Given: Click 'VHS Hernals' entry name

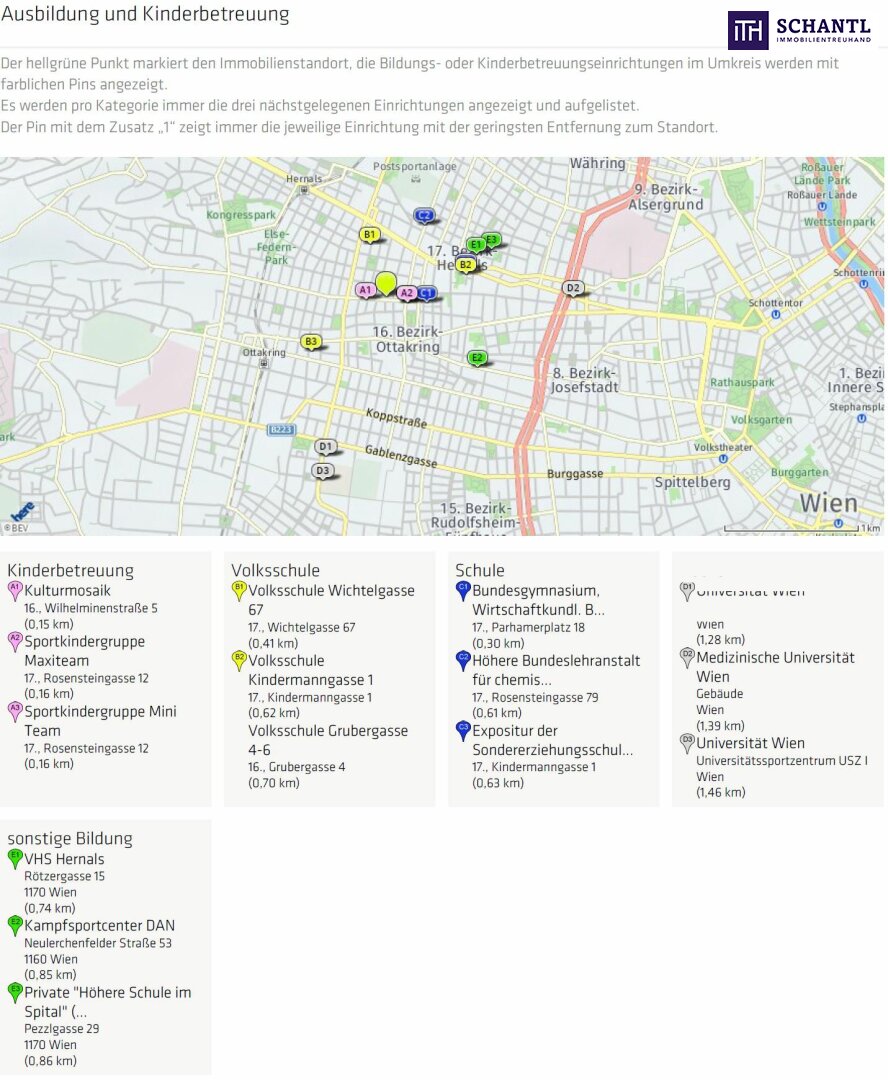Looking at the screenshot, I should 64,859.
